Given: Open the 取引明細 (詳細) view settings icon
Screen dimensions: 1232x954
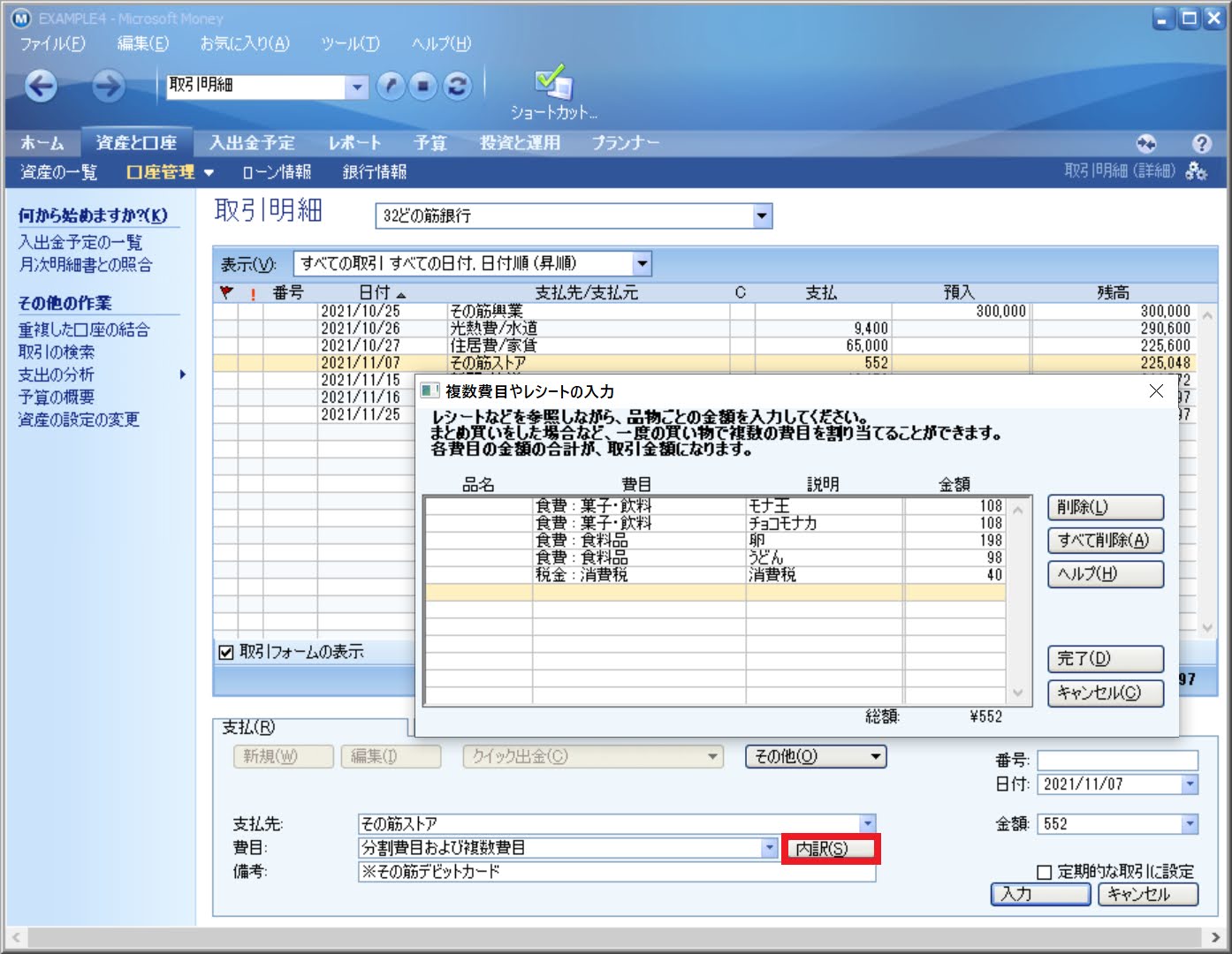Looking at the screenshot, I should (x=1197, y=171).
